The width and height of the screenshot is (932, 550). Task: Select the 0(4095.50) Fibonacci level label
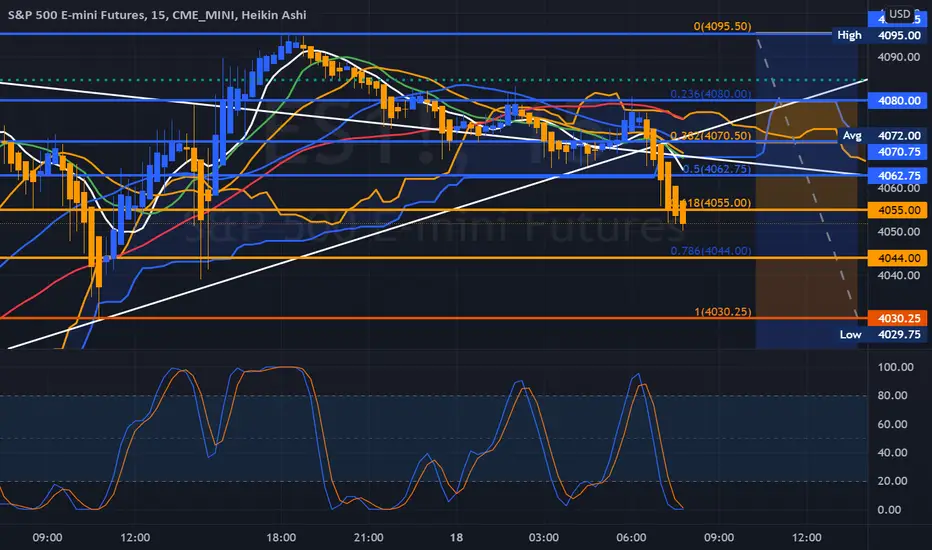coord(722,26)
